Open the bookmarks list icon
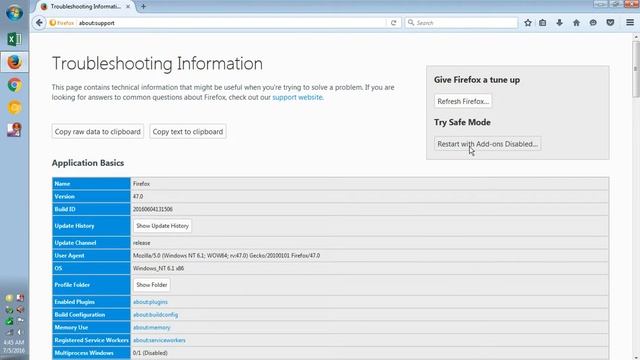 click(x=542, y=23)
